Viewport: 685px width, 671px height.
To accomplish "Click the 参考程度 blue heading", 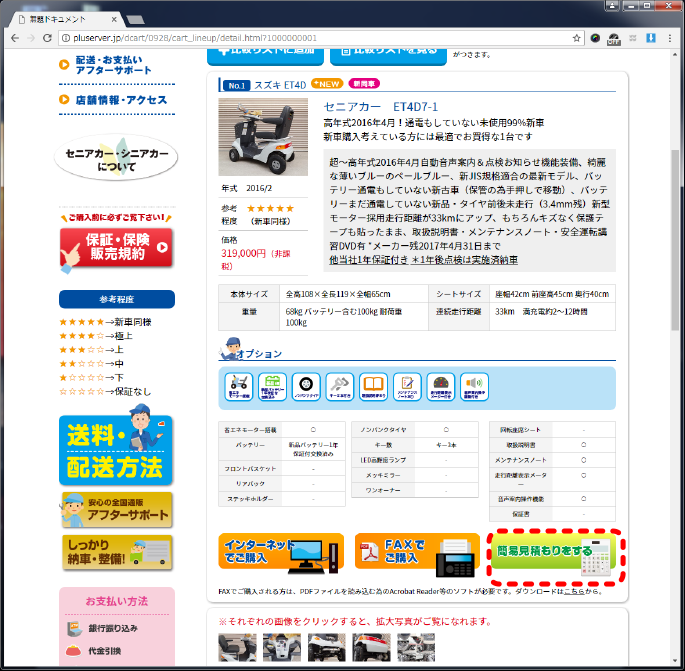I will click(x=117, y=299).
